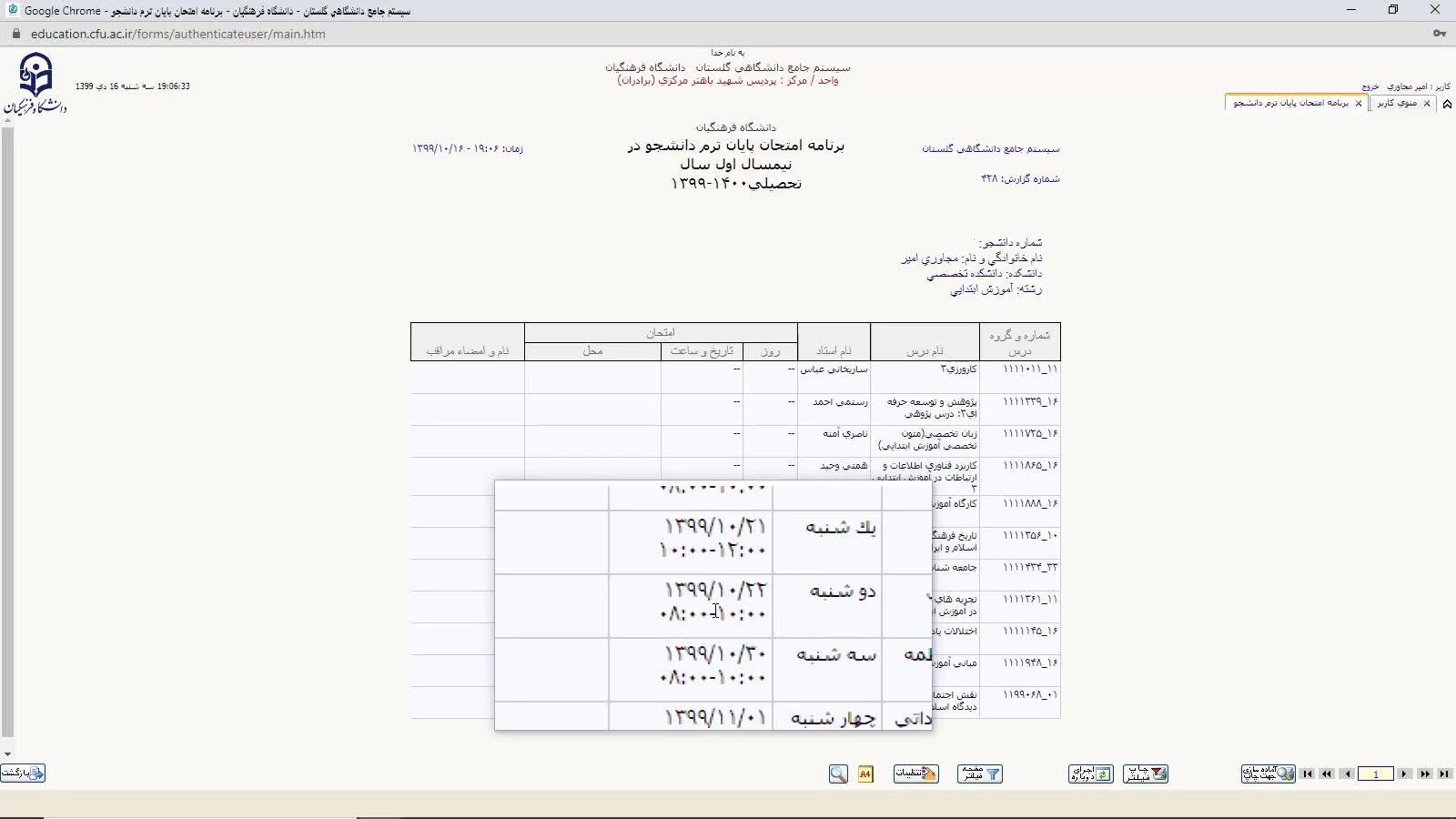Jump to the last report page
The height and width of the screenshot is (819, 1456).
pyautogui.click(x=1444, y=773)
